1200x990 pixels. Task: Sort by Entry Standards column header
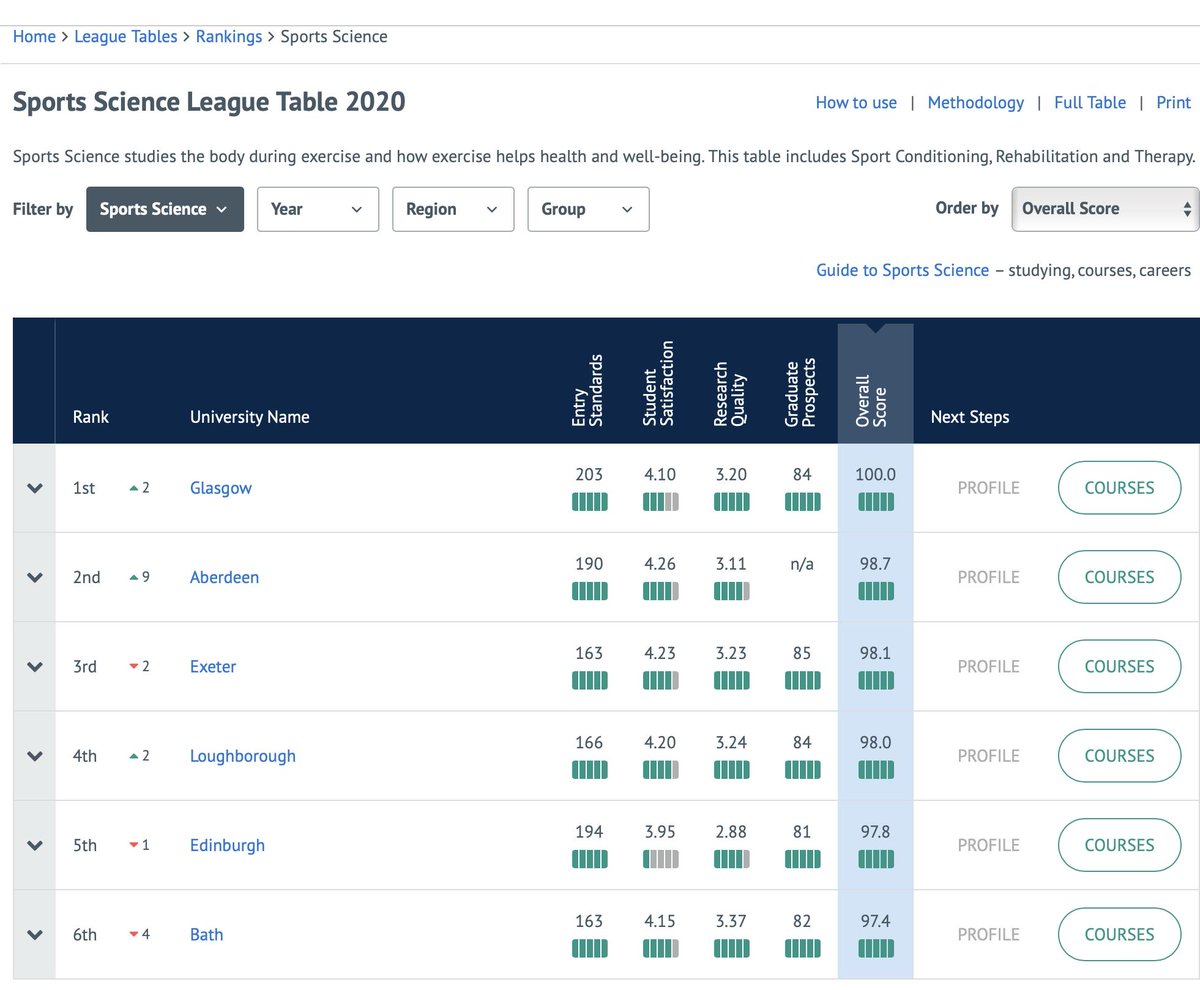[588, 391]
